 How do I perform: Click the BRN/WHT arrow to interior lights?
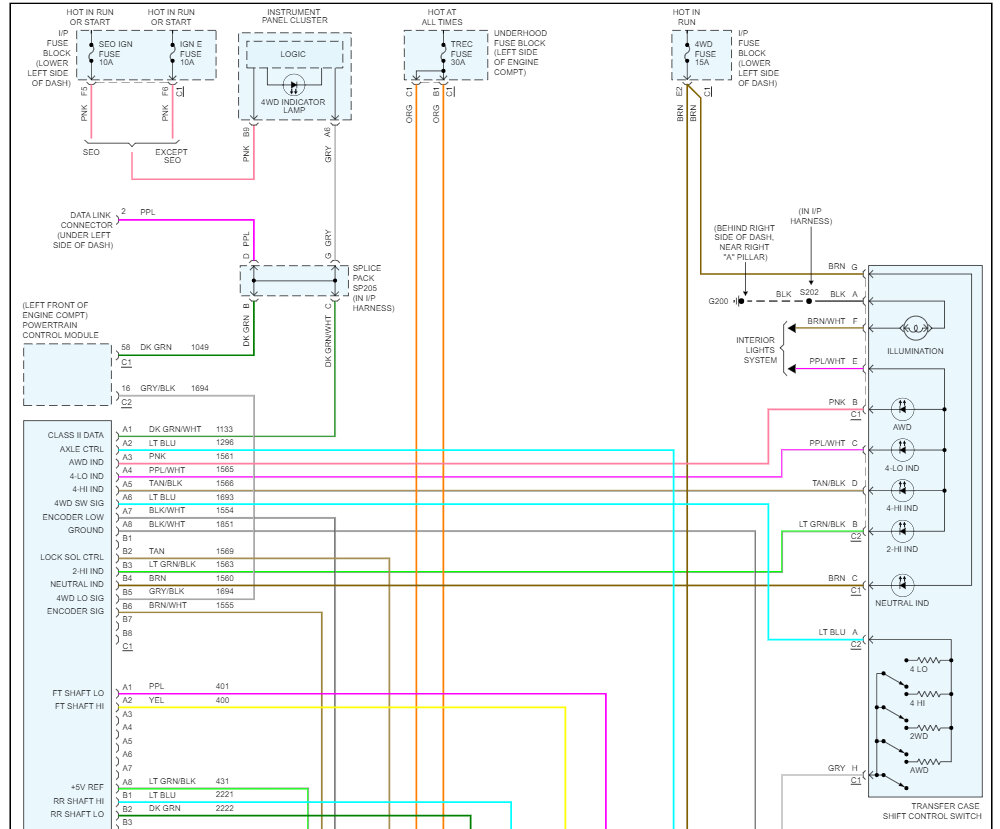pyautogui.click(x=791, y=328)
